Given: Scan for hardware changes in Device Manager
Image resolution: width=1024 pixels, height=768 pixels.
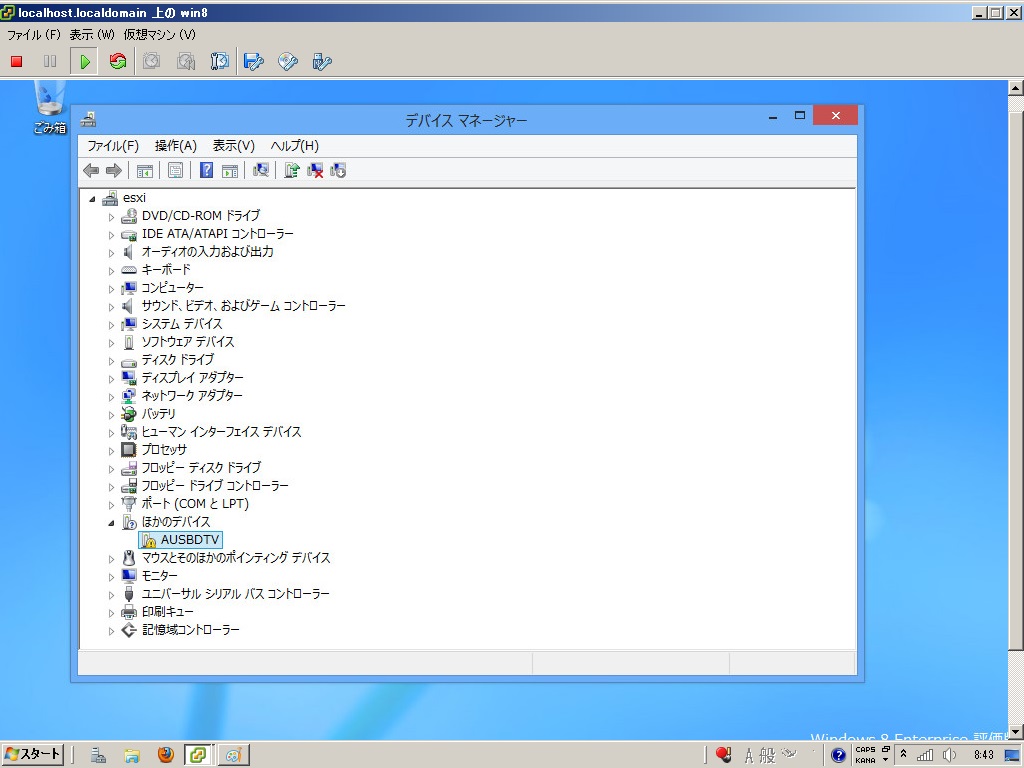Looking at the screenshot, I should (261, 170).
